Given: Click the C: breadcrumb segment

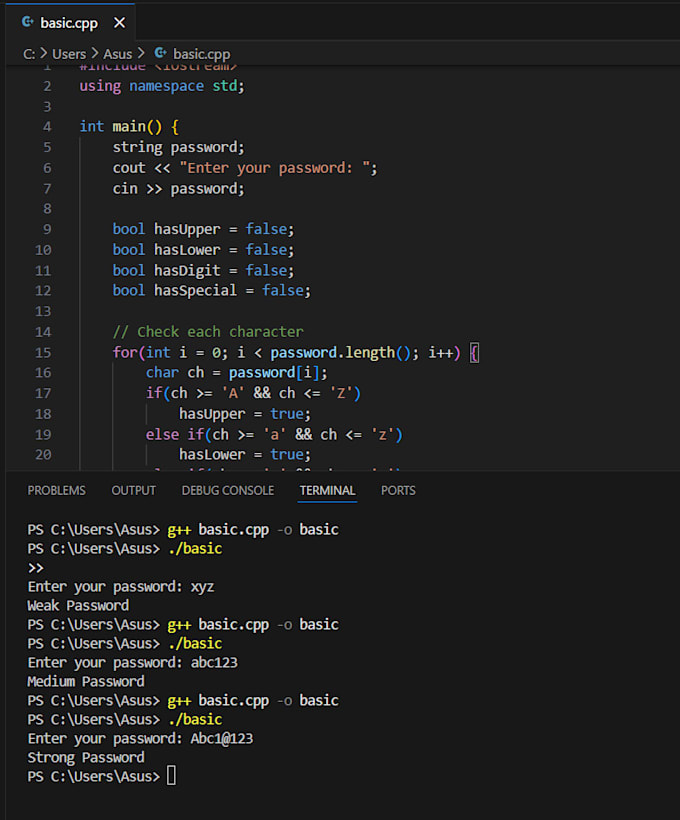Looking at the screenshot, I should click(x=29, y=54).
